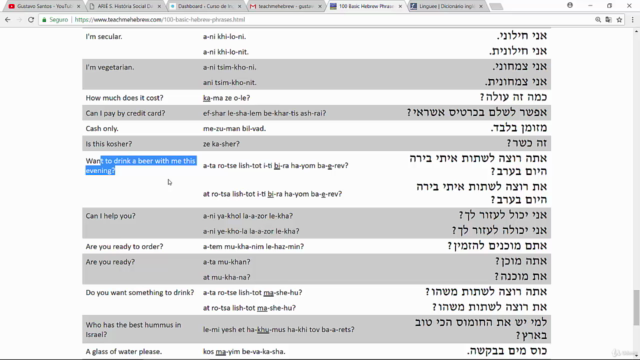Click transliteration "a-ta mu-khan?"
The image size is (640, 360).
(x=227, y=262)
